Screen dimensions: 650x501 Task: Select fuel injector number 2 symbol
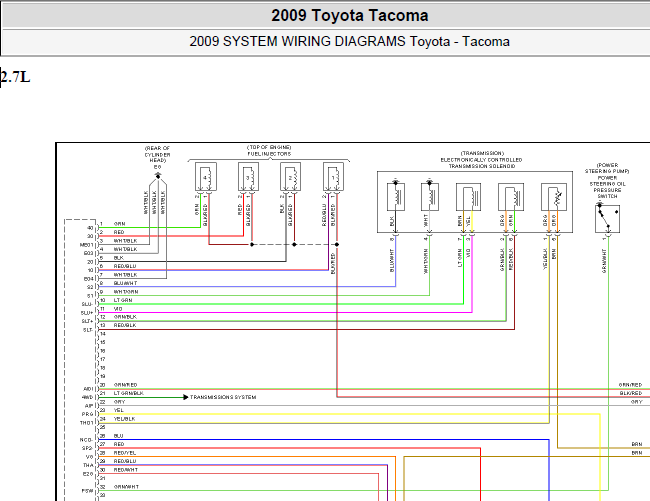[291, 177]
